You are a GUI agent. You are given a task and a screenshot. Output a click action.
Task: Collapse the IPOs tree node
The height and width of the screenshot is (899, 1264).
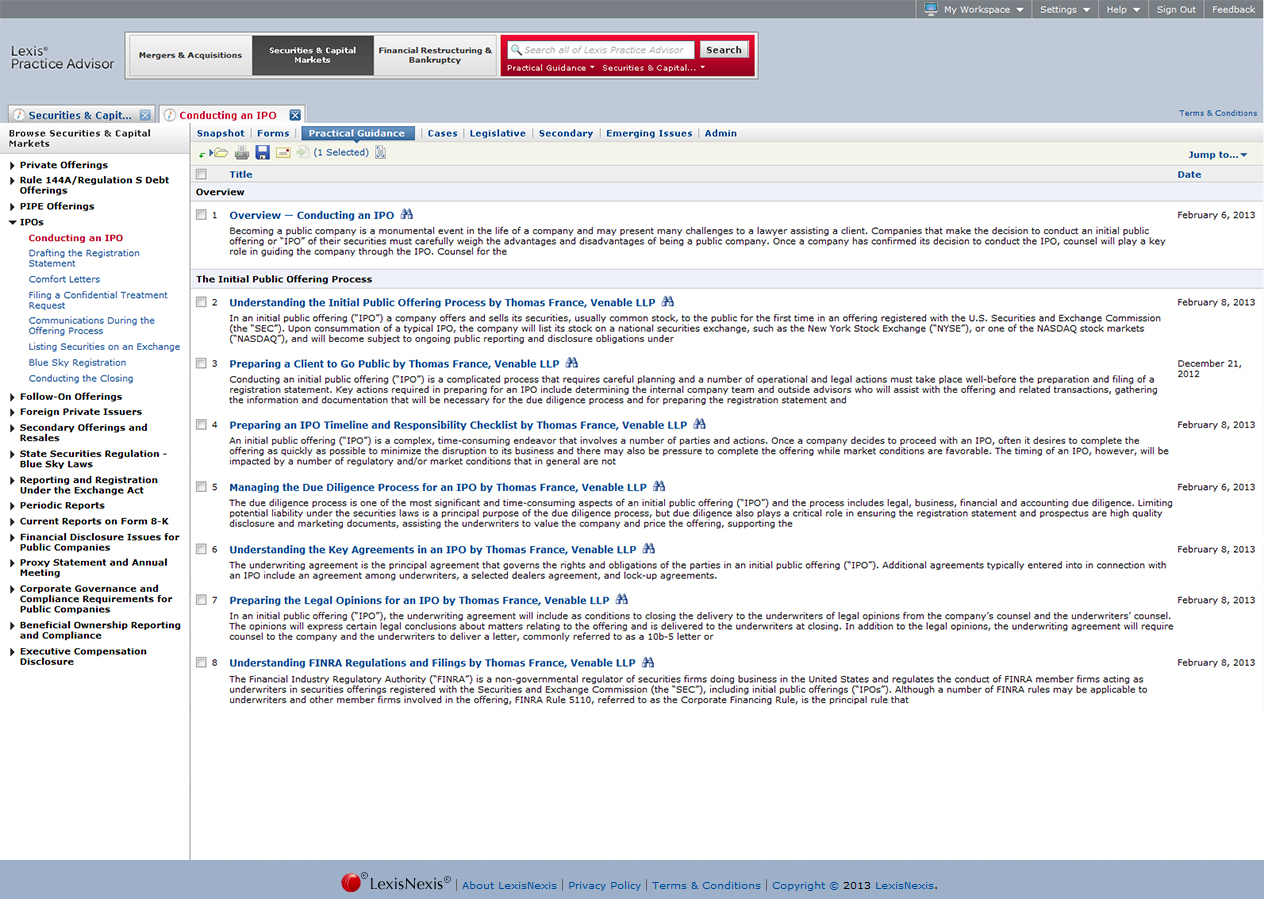click(x=12, y=222)
